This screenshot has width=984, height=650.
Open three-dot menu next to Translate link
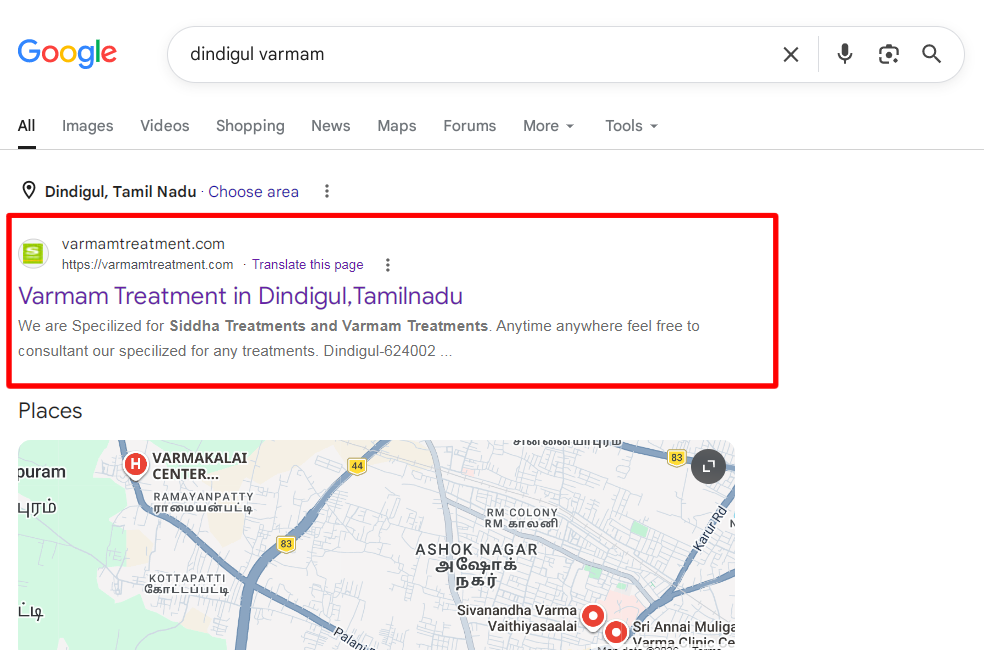(388, 265)
